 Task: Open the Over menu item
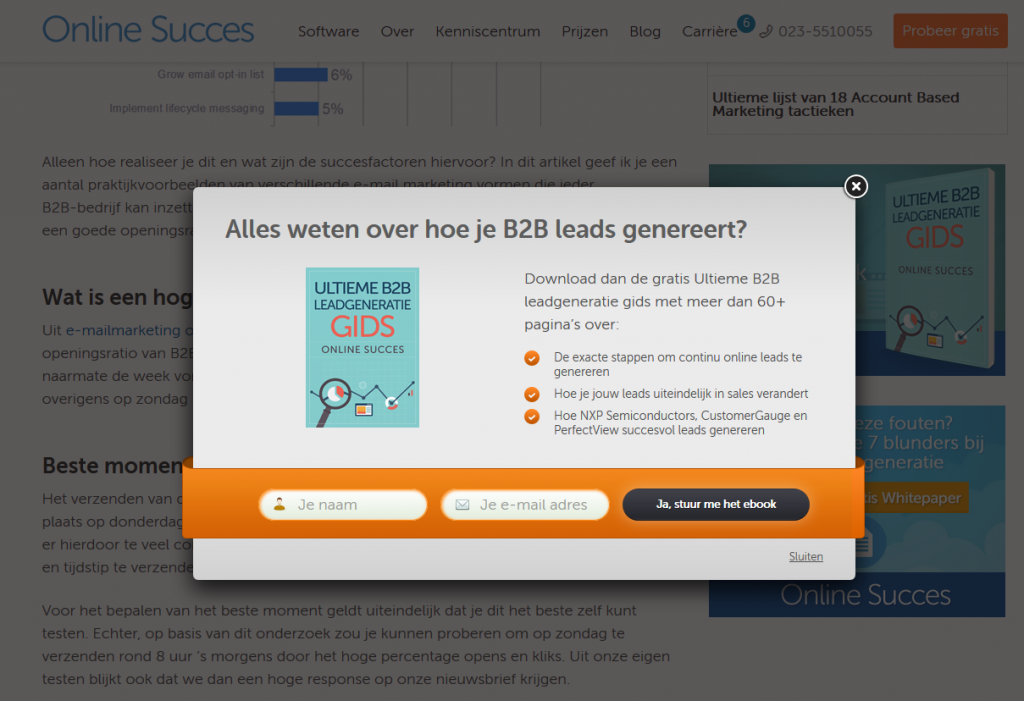397,31
